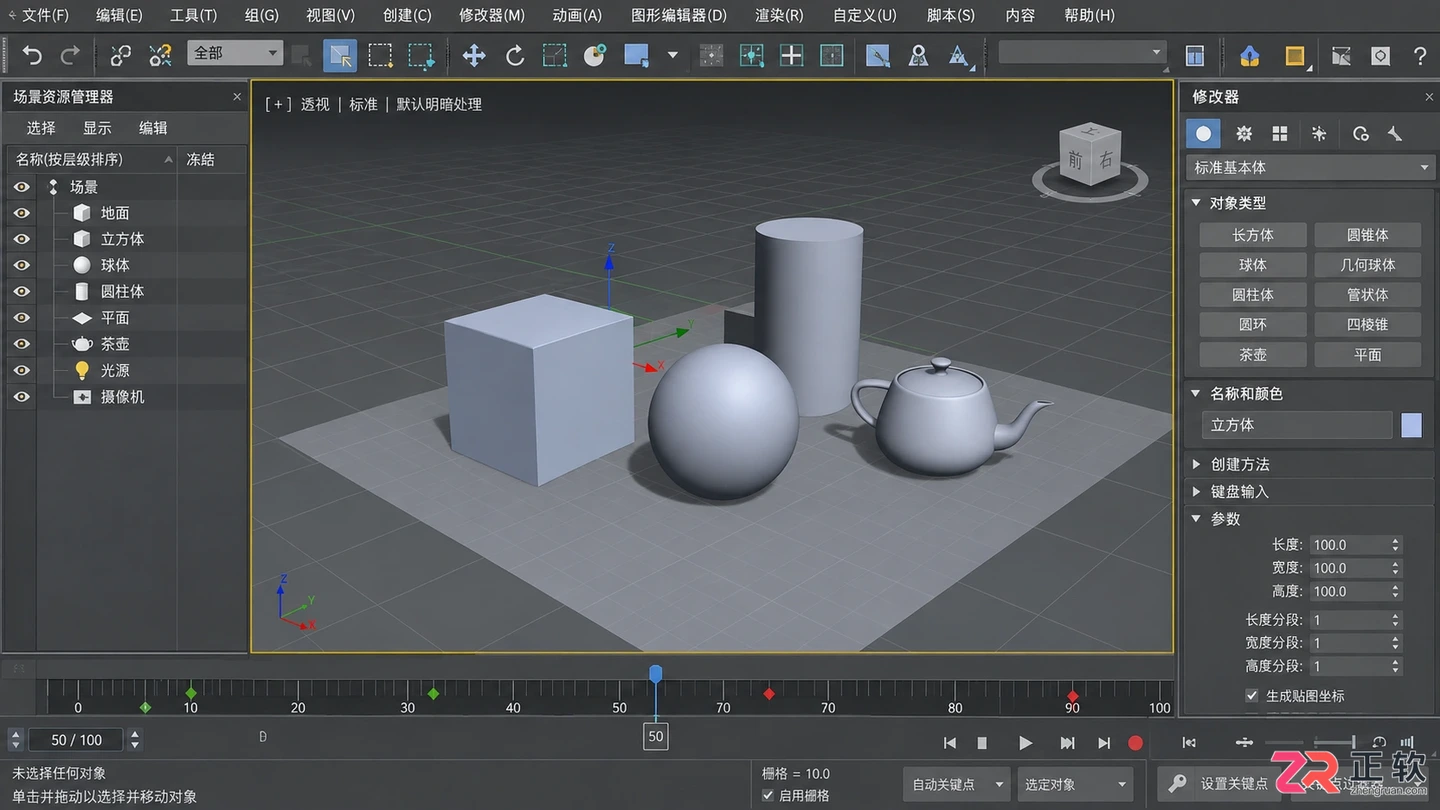Screen dimensions: 1440x810
Task: Disable the 启用栅格 checkbox
Action: (x=768, y=795)
